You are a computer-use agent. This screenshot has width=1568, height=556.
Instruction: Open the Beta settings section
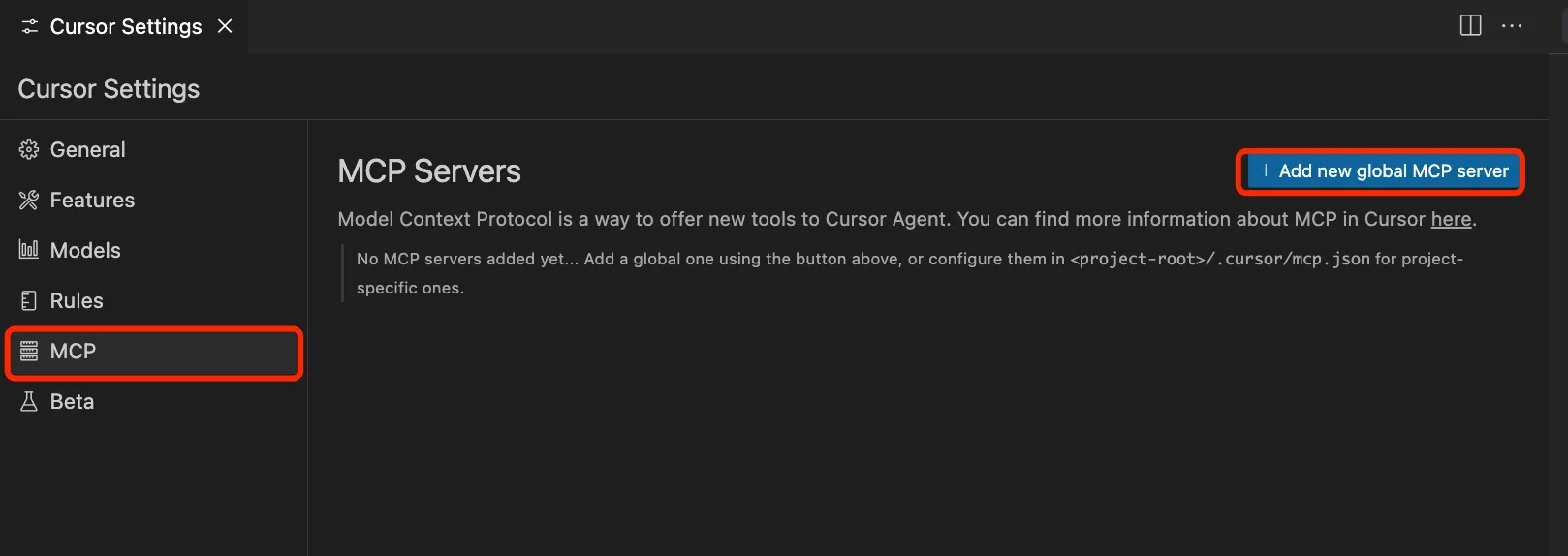point(154,402)
